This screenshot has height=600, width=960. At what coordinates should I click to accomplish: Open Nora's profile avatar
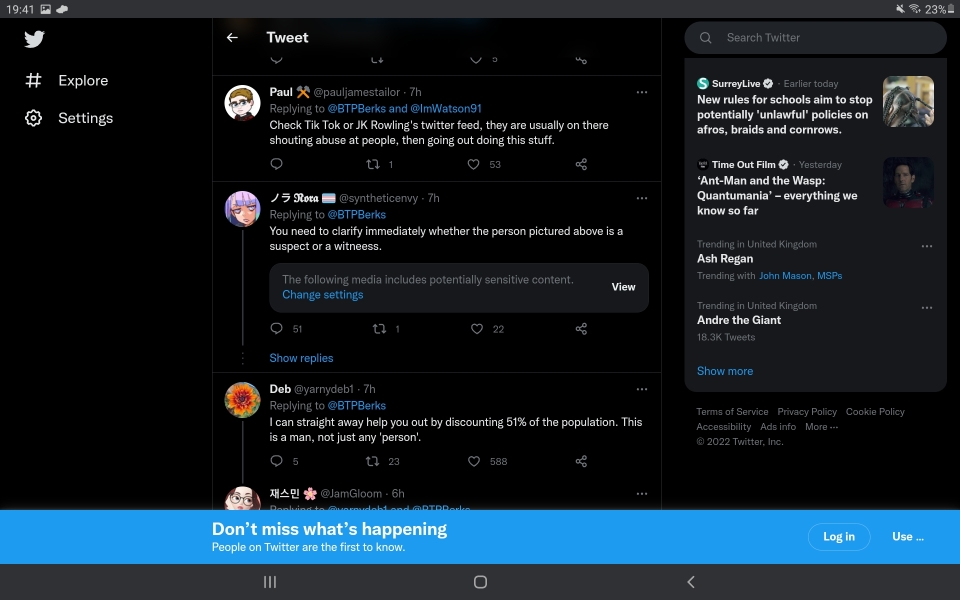click(242, 209)
